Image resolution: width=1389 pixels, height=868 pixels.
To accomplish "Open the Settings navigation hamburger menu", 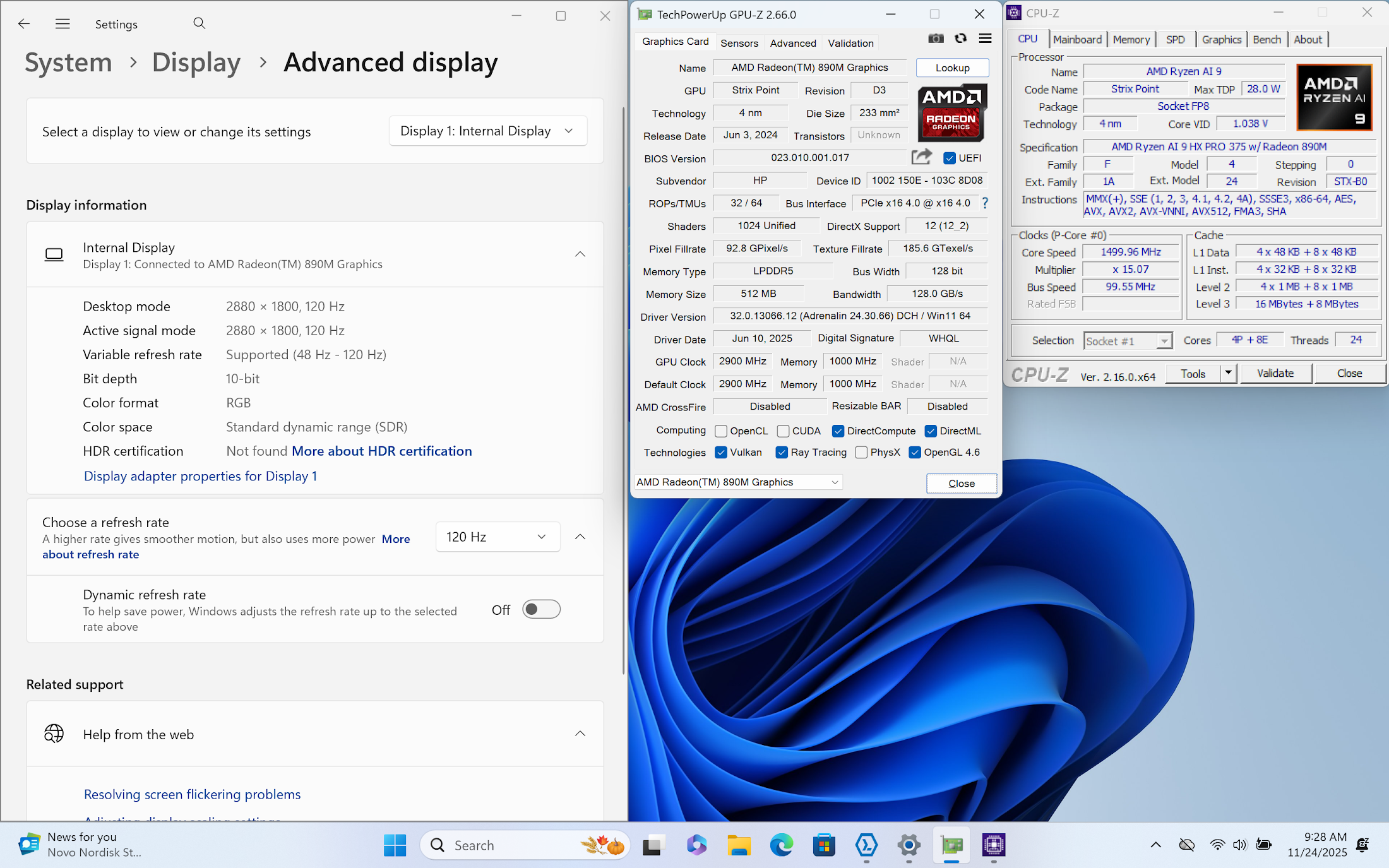I will point(63,24).
